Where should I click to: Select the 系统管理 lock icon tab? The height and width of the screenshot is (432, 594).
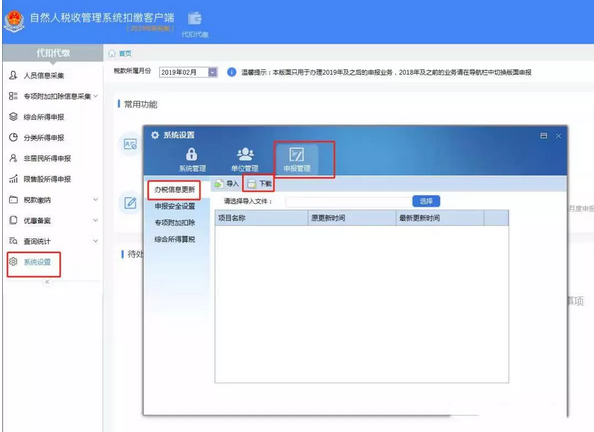pos(192,159)
